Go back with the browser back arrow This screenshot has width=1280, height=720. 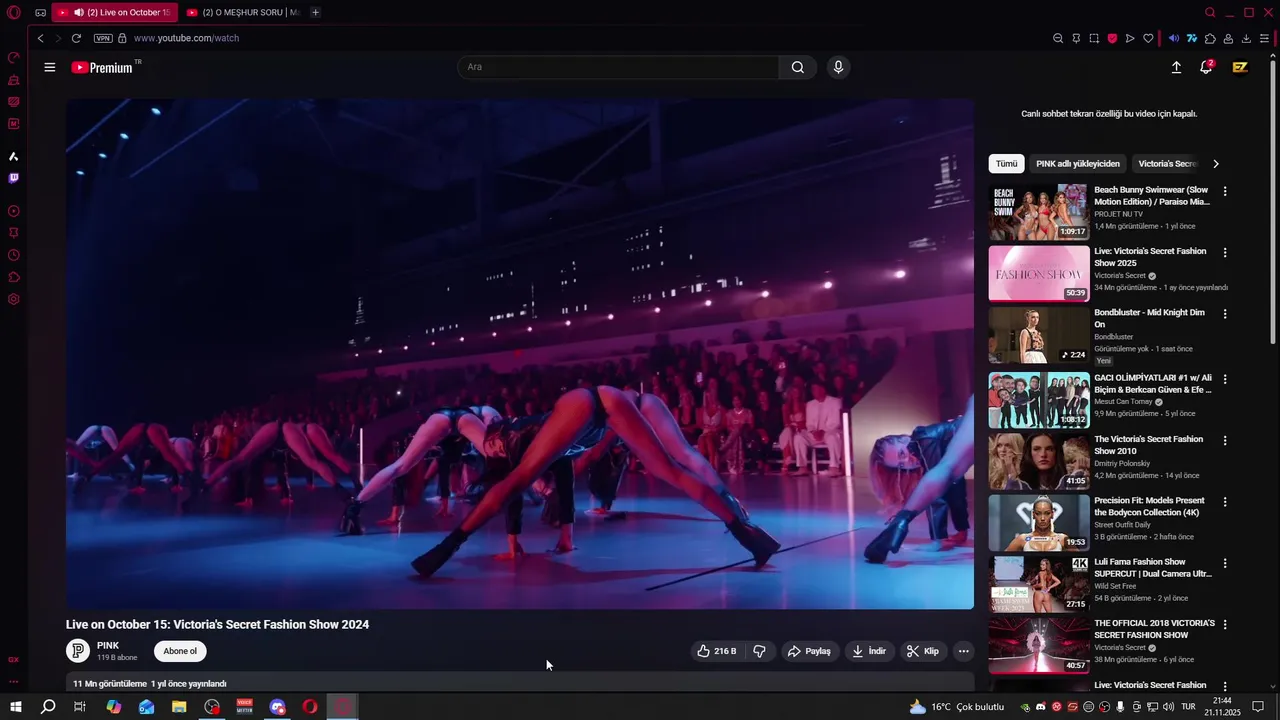(x=40, y=38)
